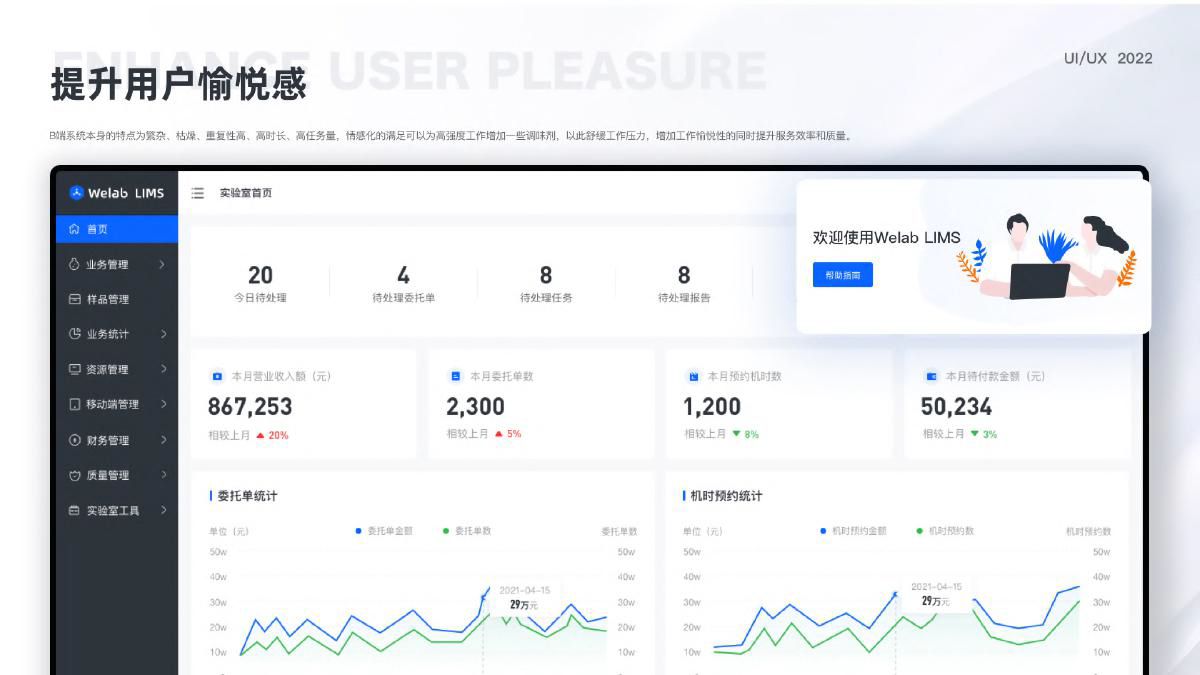Click the 实验室工具 toolbox icon
This screenshot has width=1200, height=675.
(74, 510)
